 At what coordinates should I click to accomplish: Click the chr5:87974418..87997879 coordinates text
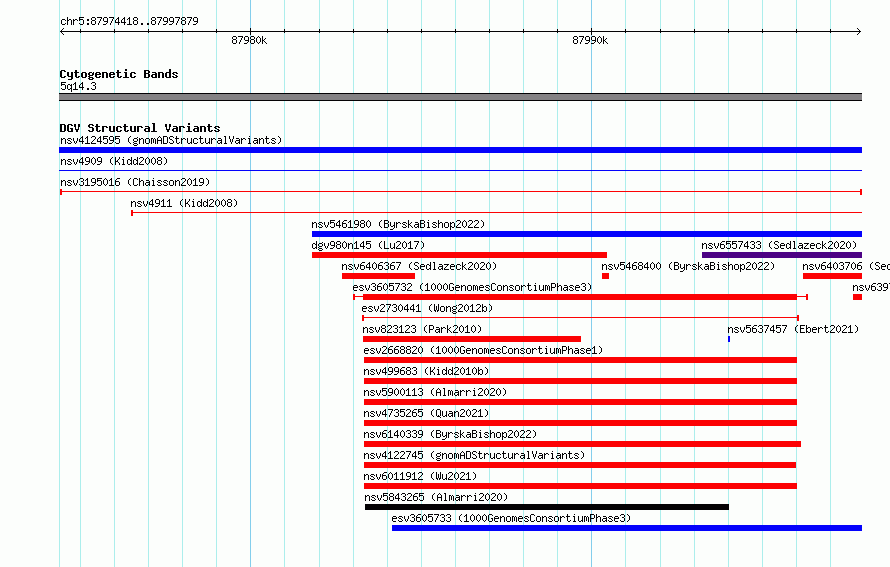click(x=129, y=22)
